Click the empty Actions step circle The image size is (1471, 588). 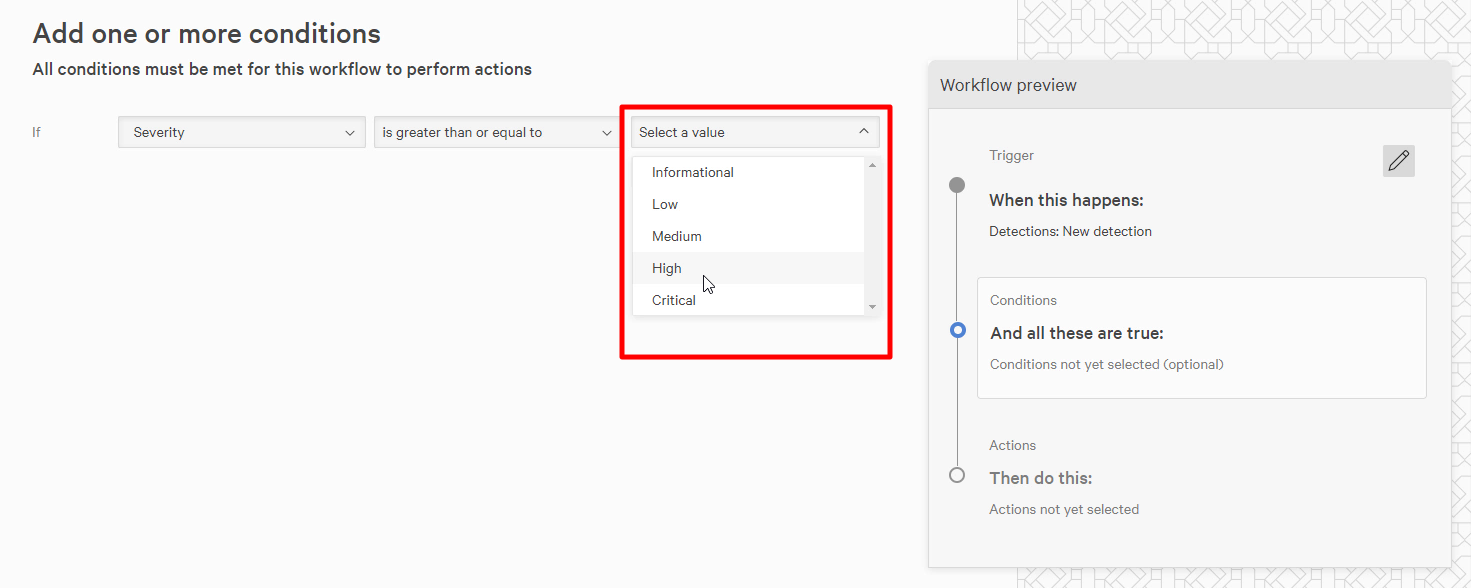click(957, 475)
